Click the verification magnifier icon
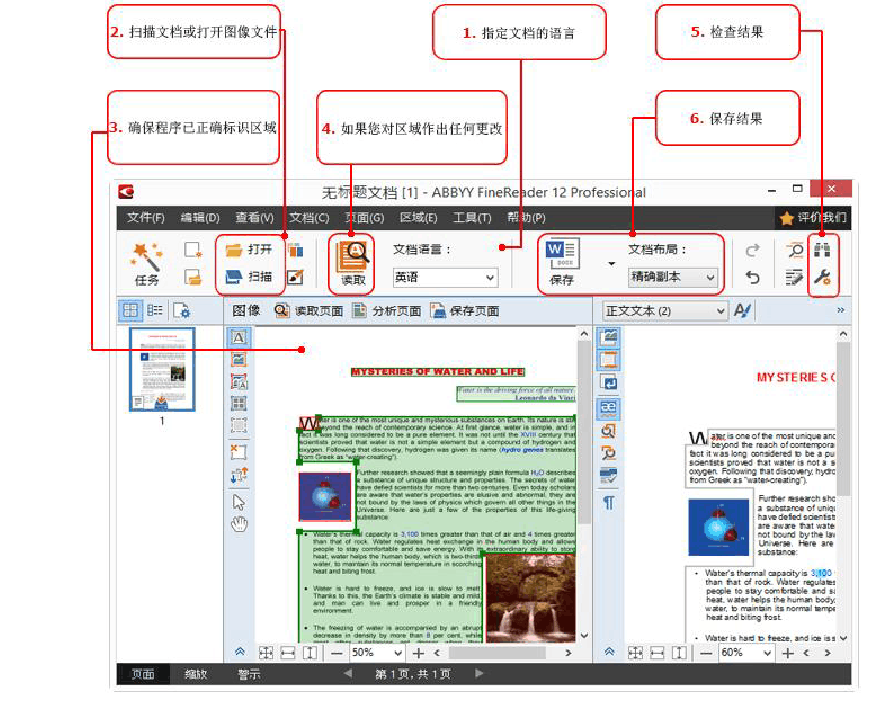The width and height of the screenshot is (892, 701). (795, 250)
